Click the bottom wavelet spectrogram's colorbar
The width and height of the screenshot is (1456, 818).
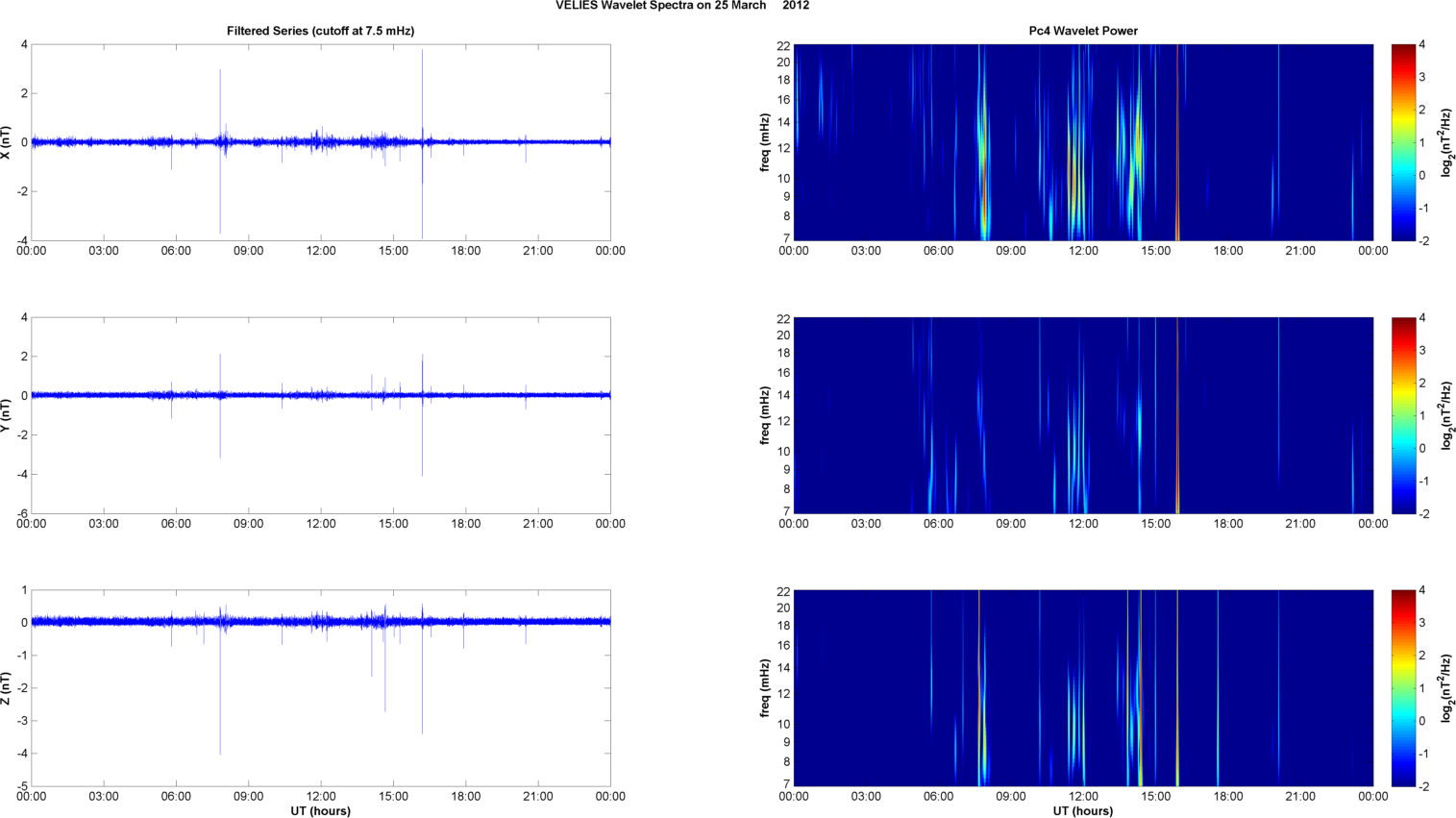tap(1403, 687)
